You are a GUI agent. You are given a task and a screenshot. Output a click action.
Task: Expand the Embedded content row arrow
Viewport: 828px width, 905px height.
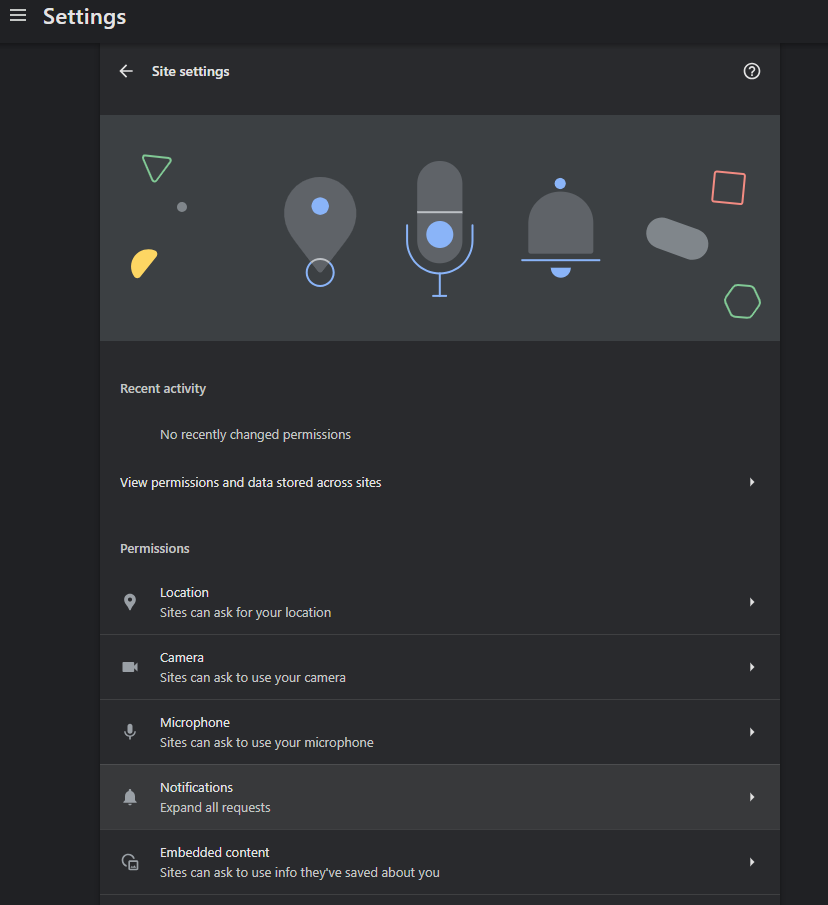tap(752, 862)
